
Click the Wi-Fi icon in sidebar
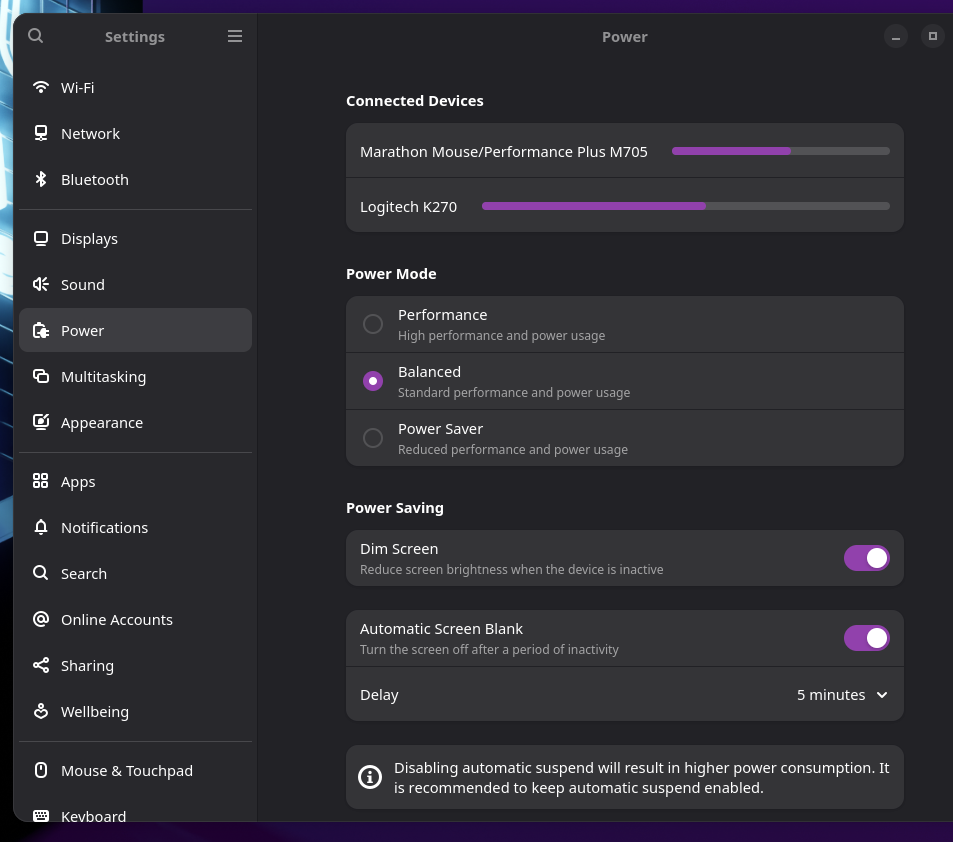[x=41, y=88]
